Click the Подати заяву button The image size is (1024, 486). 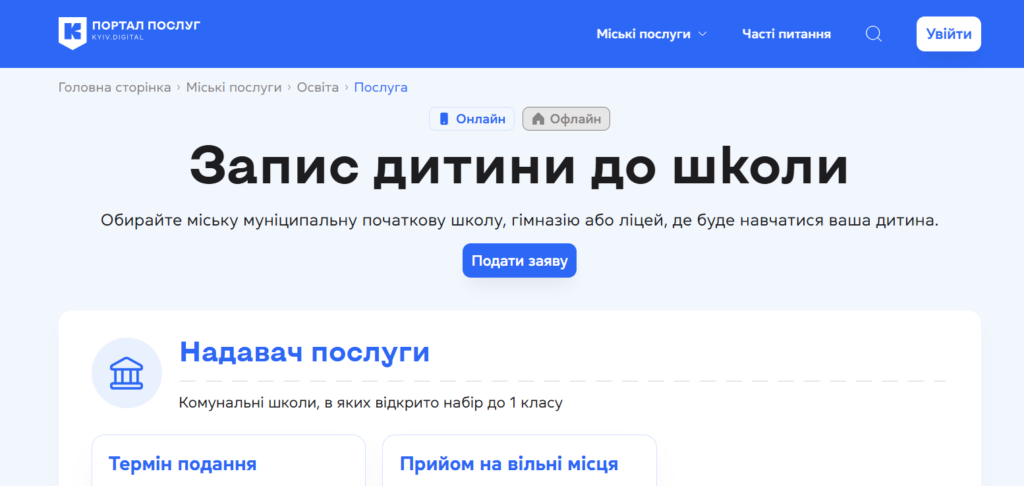[x=519, y=260]
